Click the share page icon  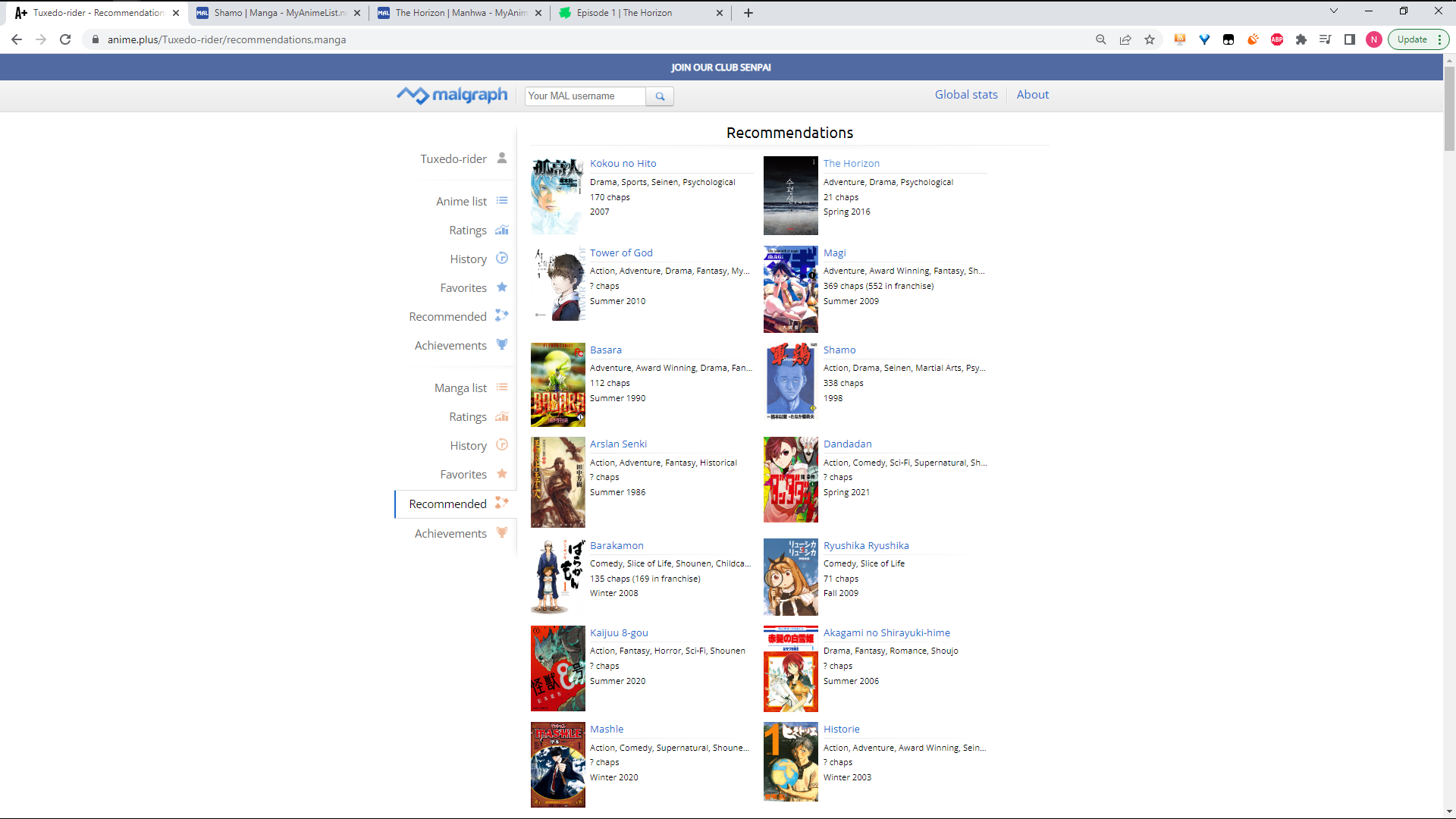[1125, 39]
